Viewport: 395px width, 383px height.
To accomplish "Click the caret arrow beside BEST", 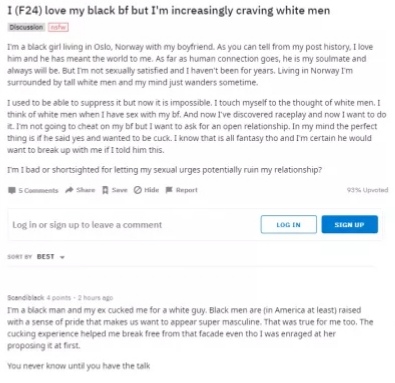I will click(x=62, y=257).
